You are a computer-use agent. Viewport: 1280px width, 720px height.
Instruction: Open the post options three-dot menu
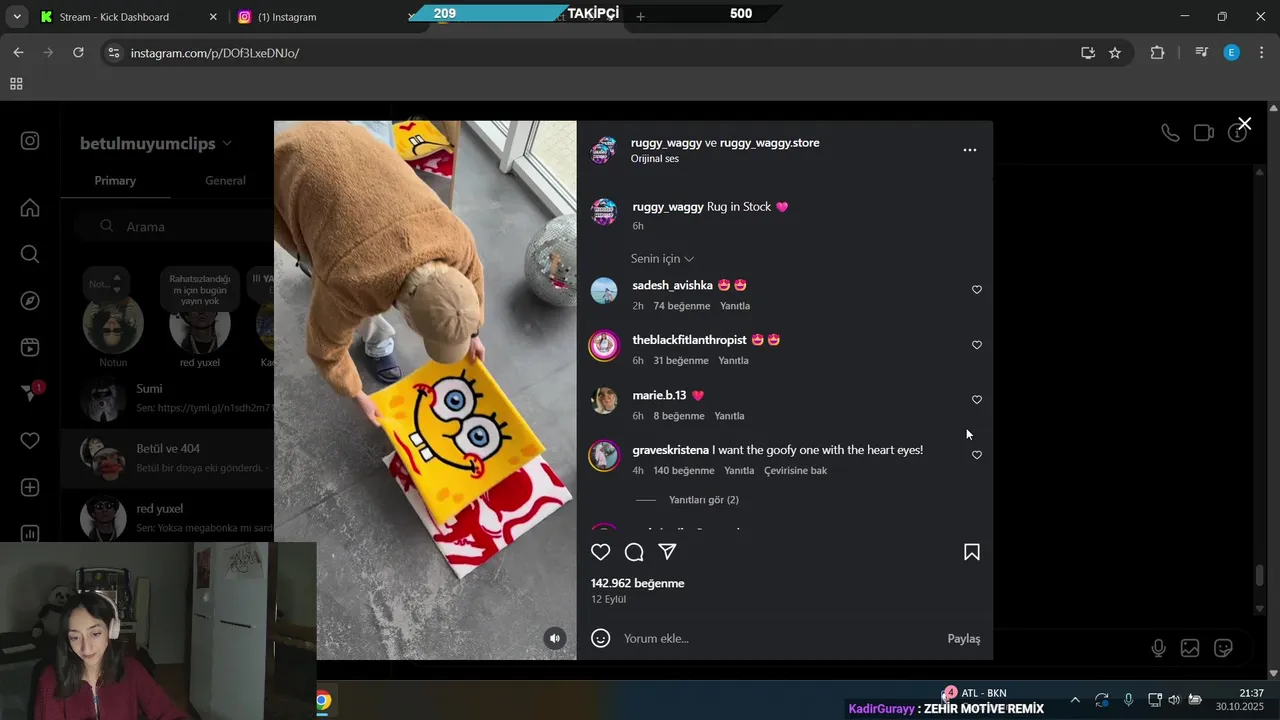pos(969,150)
